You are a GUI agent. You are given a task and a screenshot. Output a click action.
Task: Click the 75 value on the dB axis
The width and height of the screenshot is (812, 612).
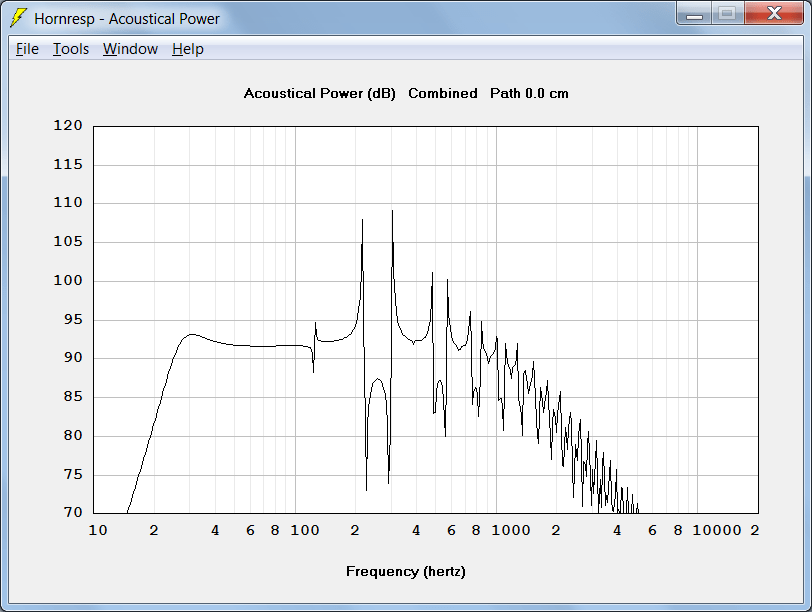click(x=73, y=474)
